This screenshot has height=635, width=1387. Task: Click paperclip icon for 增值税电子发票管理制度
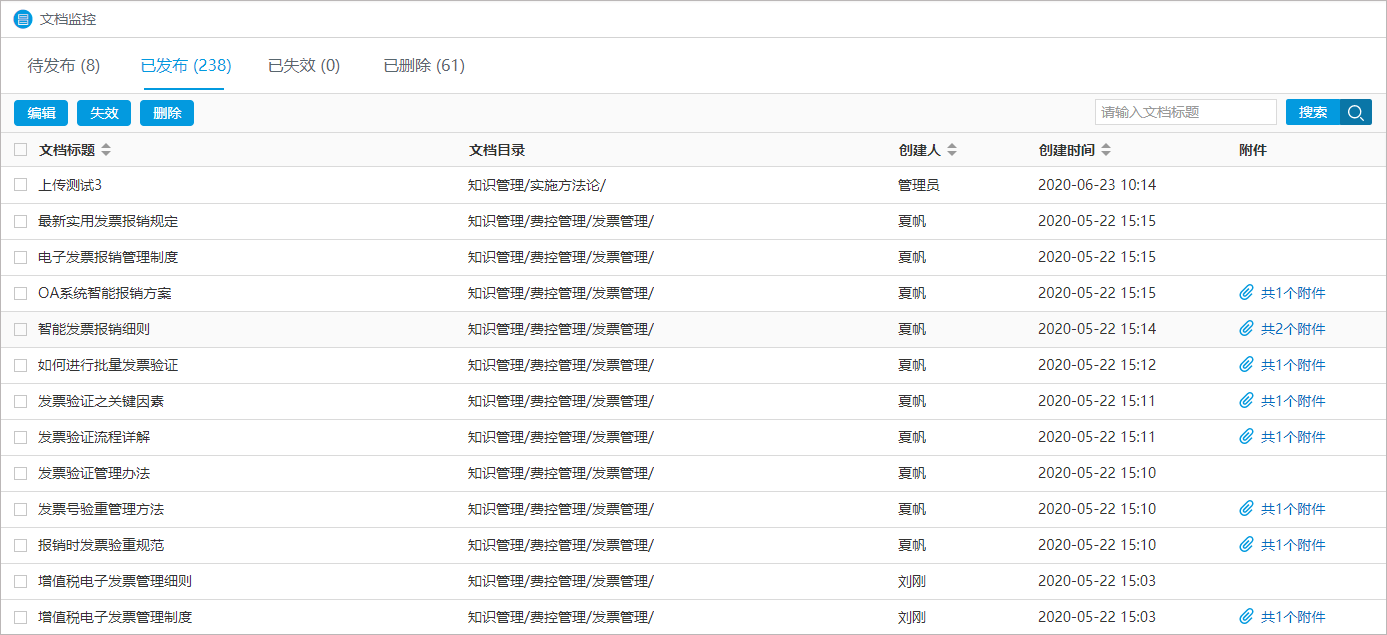1246,617
